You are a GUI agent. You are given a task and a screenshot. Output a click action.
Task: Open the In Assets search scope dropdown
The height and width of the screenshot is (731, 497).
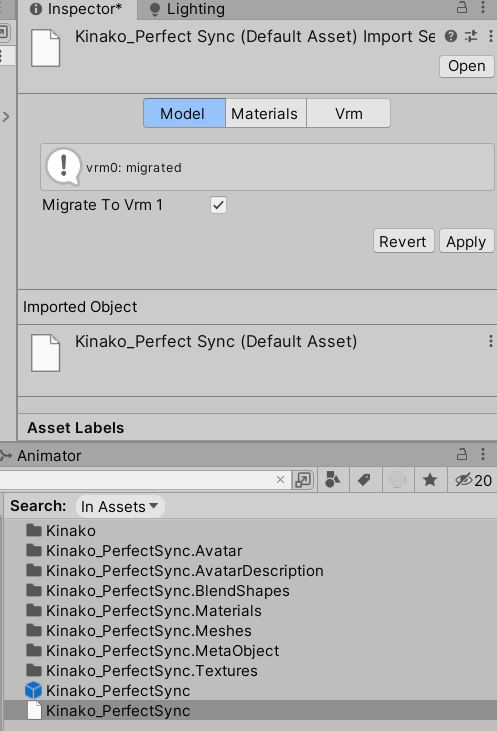pos(120,506)
